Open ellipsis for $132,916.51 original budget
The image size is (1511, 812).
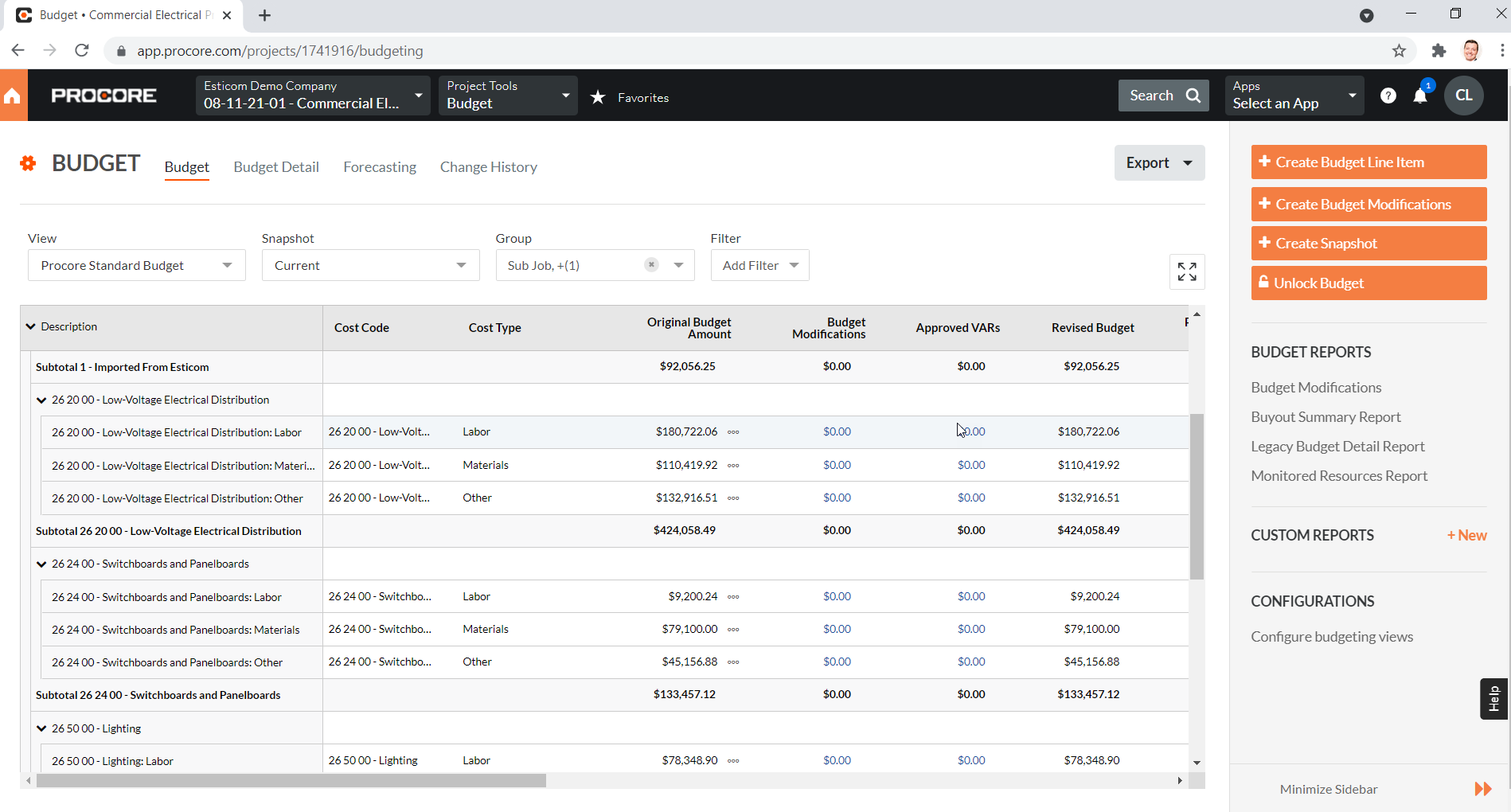coord(733,498)
